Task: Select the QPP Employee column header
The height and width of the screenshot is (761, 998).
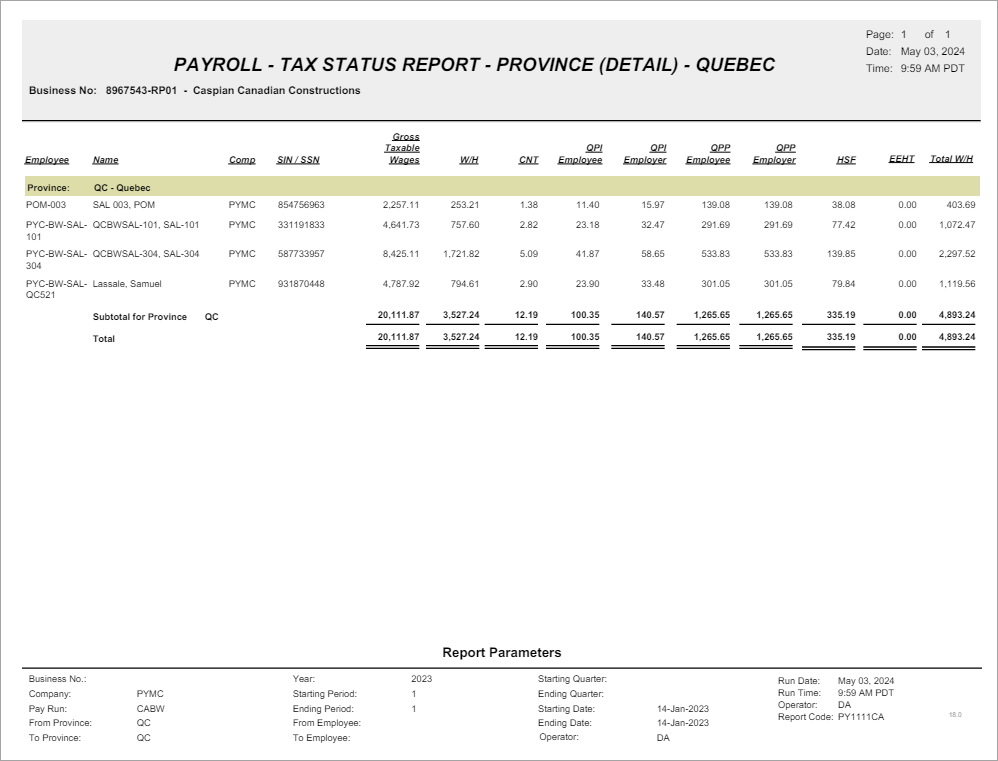Action: (708, 154)
